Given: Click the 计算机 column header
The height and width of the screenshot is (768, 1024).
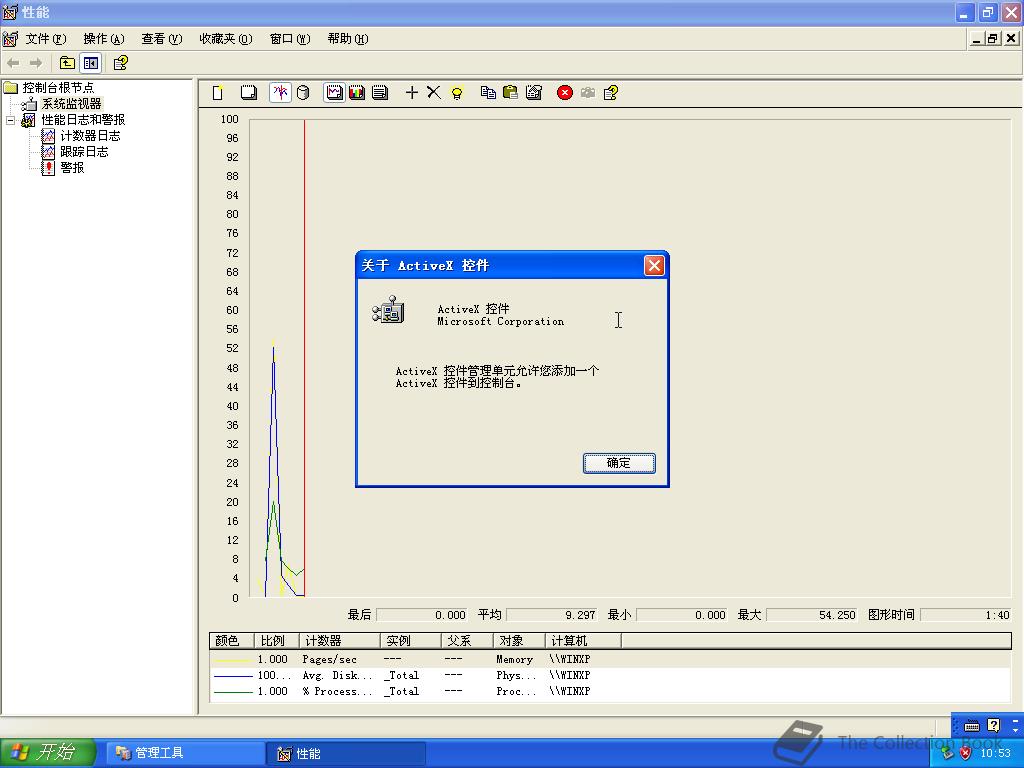Looking at the screenshot, I should pos(583,641).
